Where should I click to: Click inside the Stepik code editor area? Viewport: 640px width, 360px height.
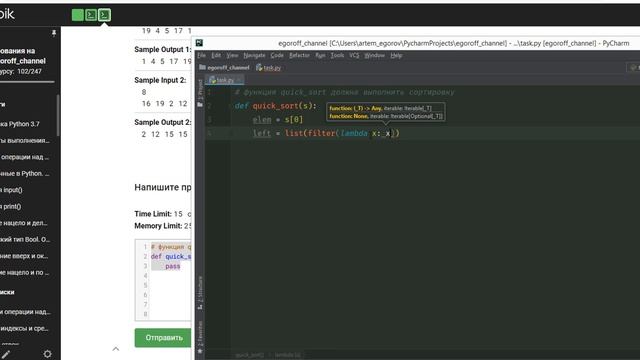coord(163,280)
